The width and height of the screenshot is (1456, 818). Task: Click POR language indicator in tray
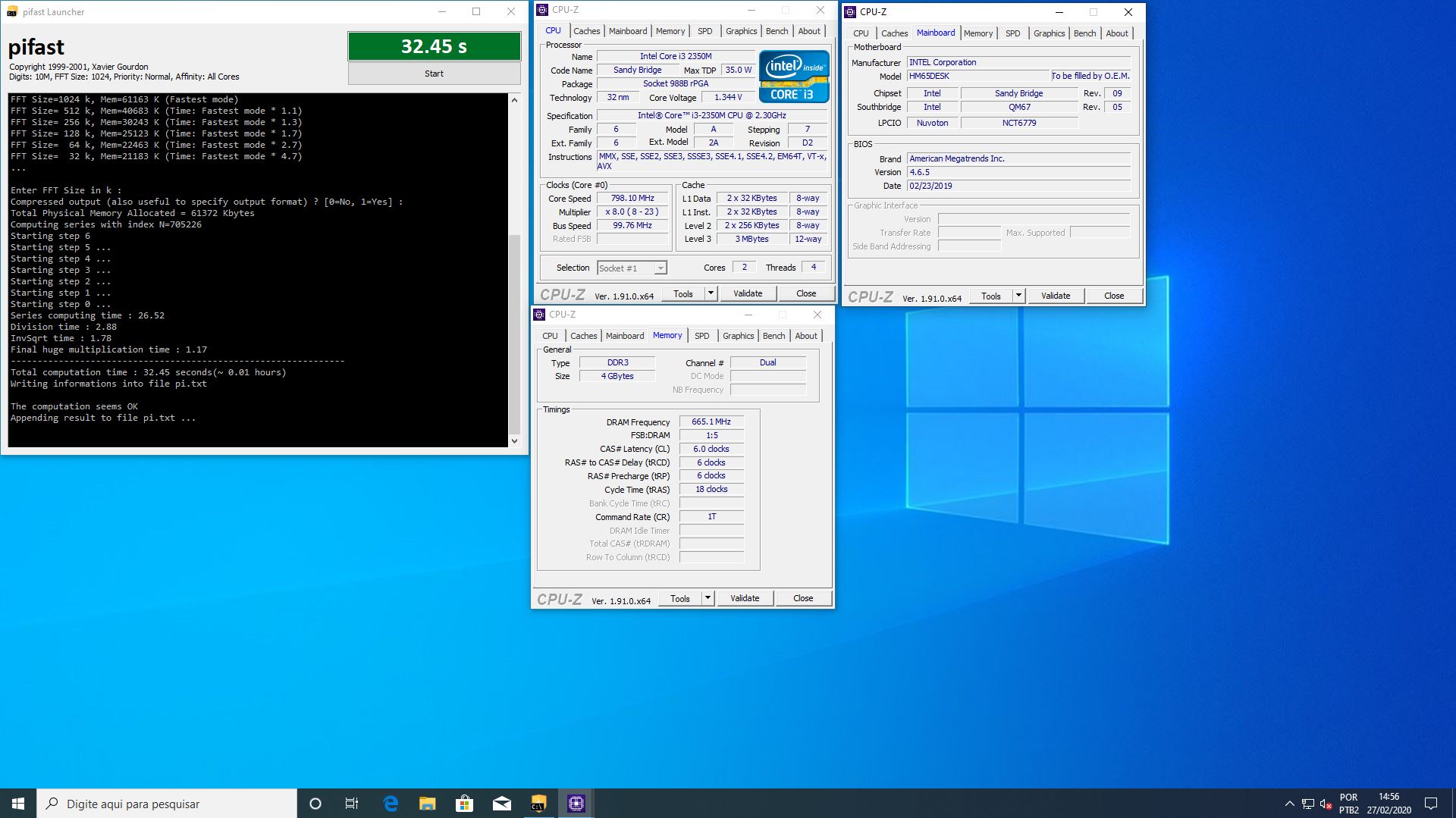point(1348,797)
